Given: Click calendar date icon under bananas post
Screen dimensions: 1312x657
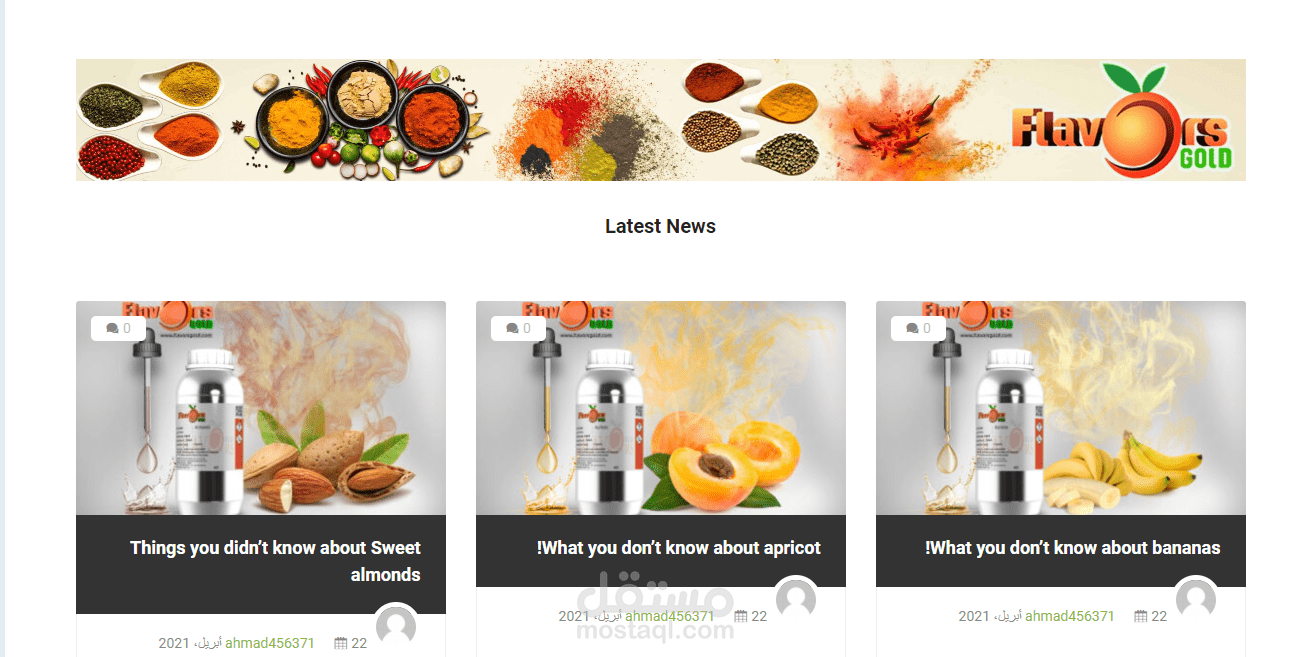Looking at the screenshot, I should (x=1141, y=616).
